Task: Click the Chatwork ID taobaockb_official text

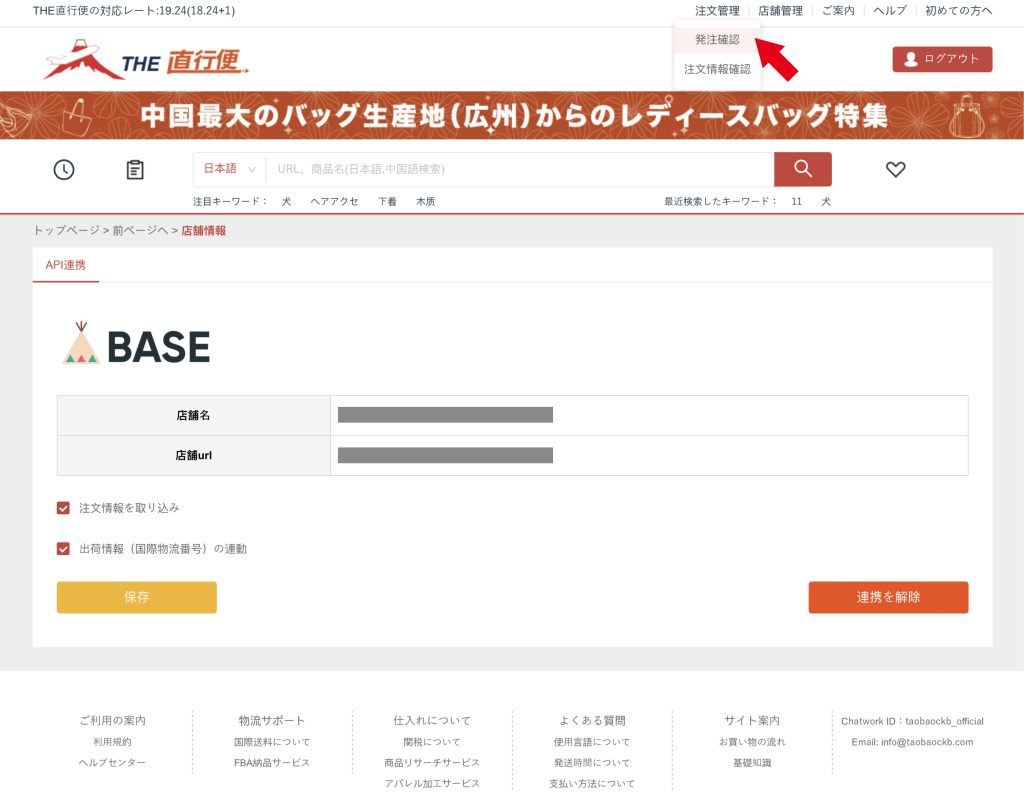Action: coord(912,721)
